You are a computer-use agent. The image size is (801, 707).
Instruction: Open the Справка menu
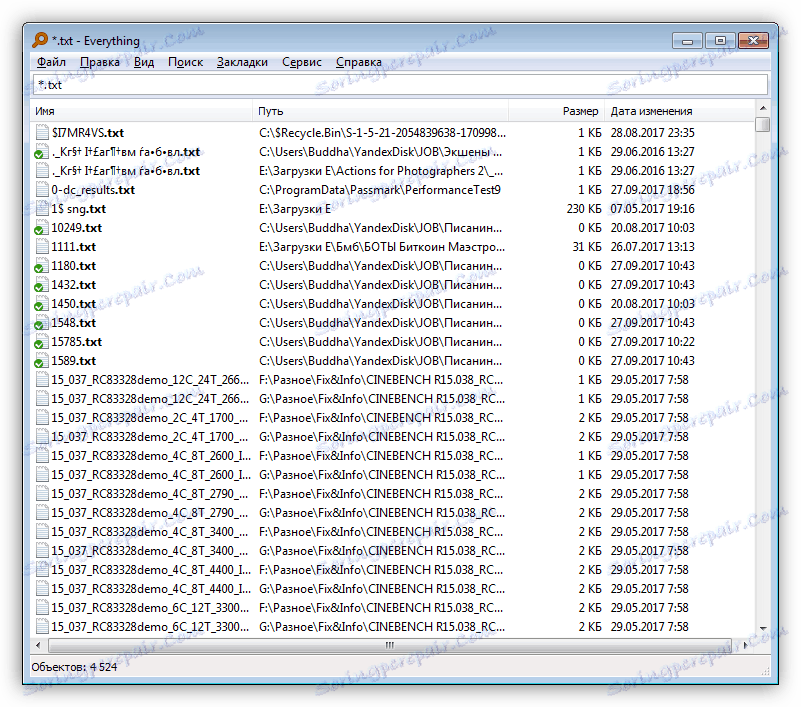359,62
